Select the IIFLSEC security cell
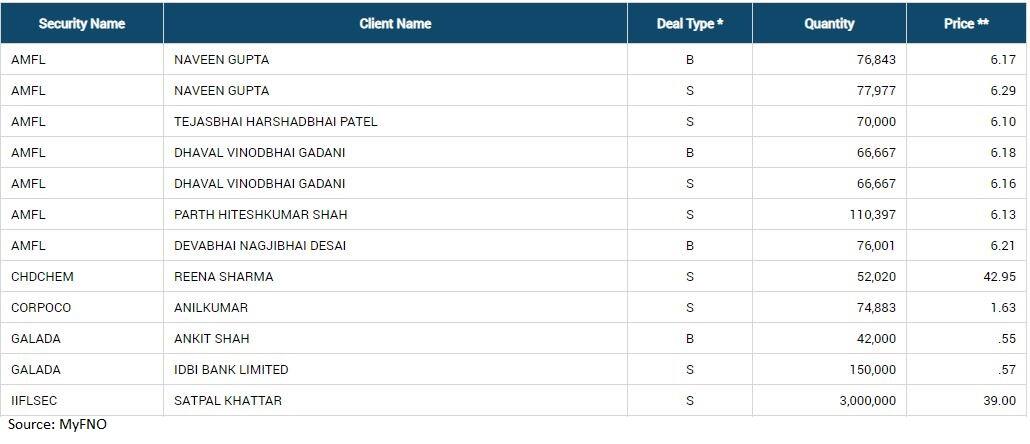 [x=81, y=401]
